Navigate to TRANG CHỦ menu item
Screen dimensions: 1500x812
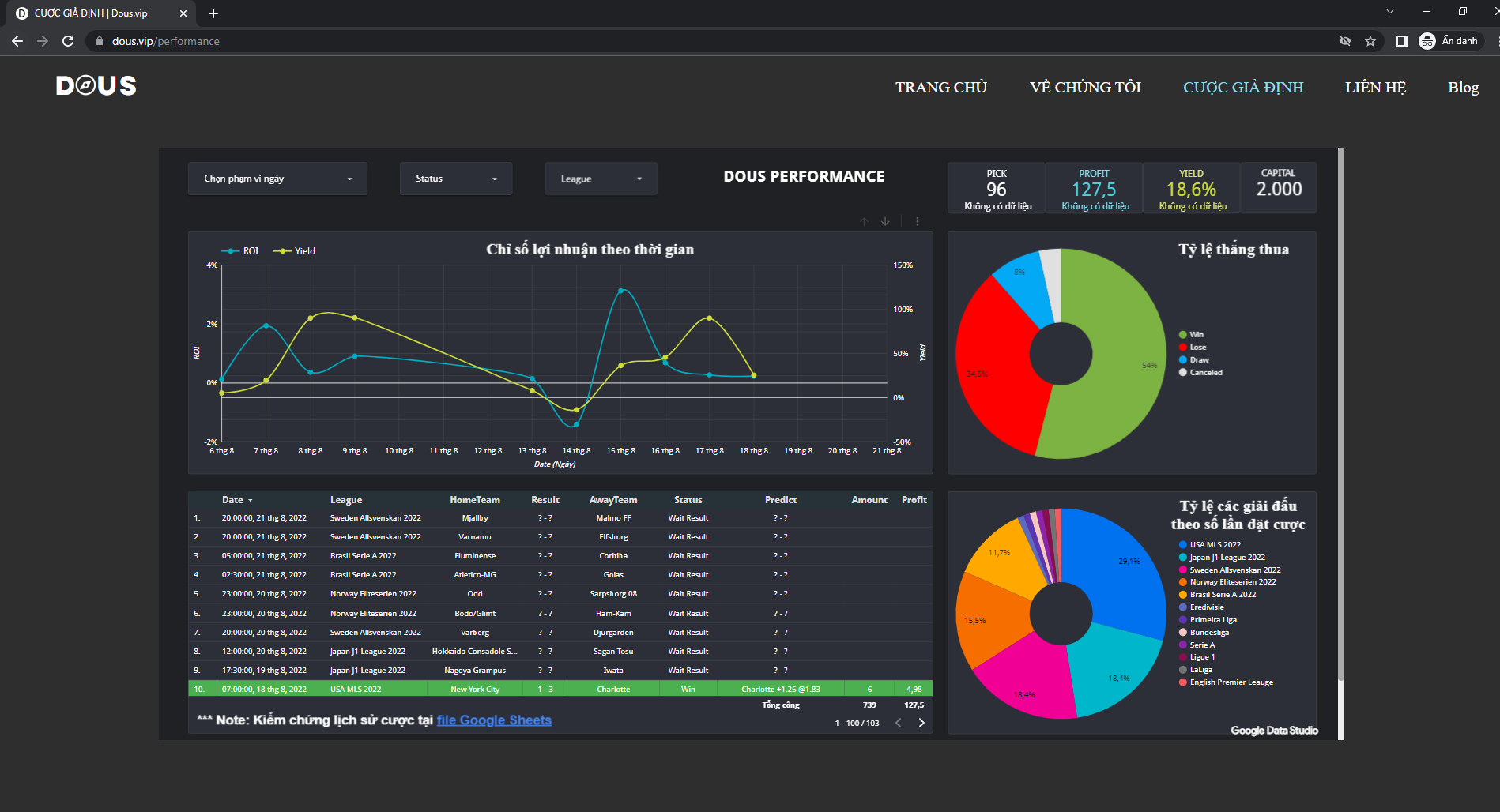940,88
